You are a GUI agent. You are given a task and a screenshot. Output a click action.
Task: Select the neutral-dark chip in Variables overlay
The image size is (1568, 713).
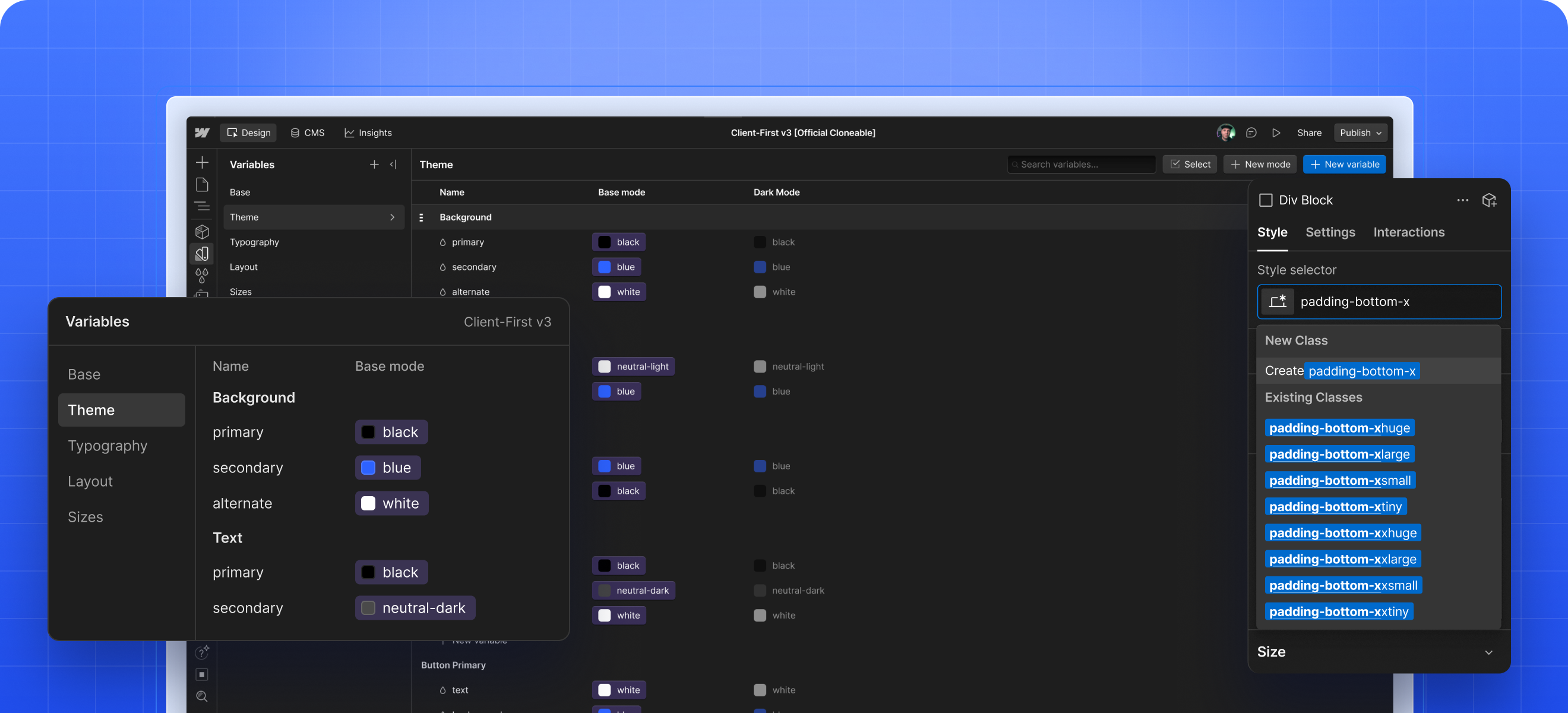click(x=415, y=608)
